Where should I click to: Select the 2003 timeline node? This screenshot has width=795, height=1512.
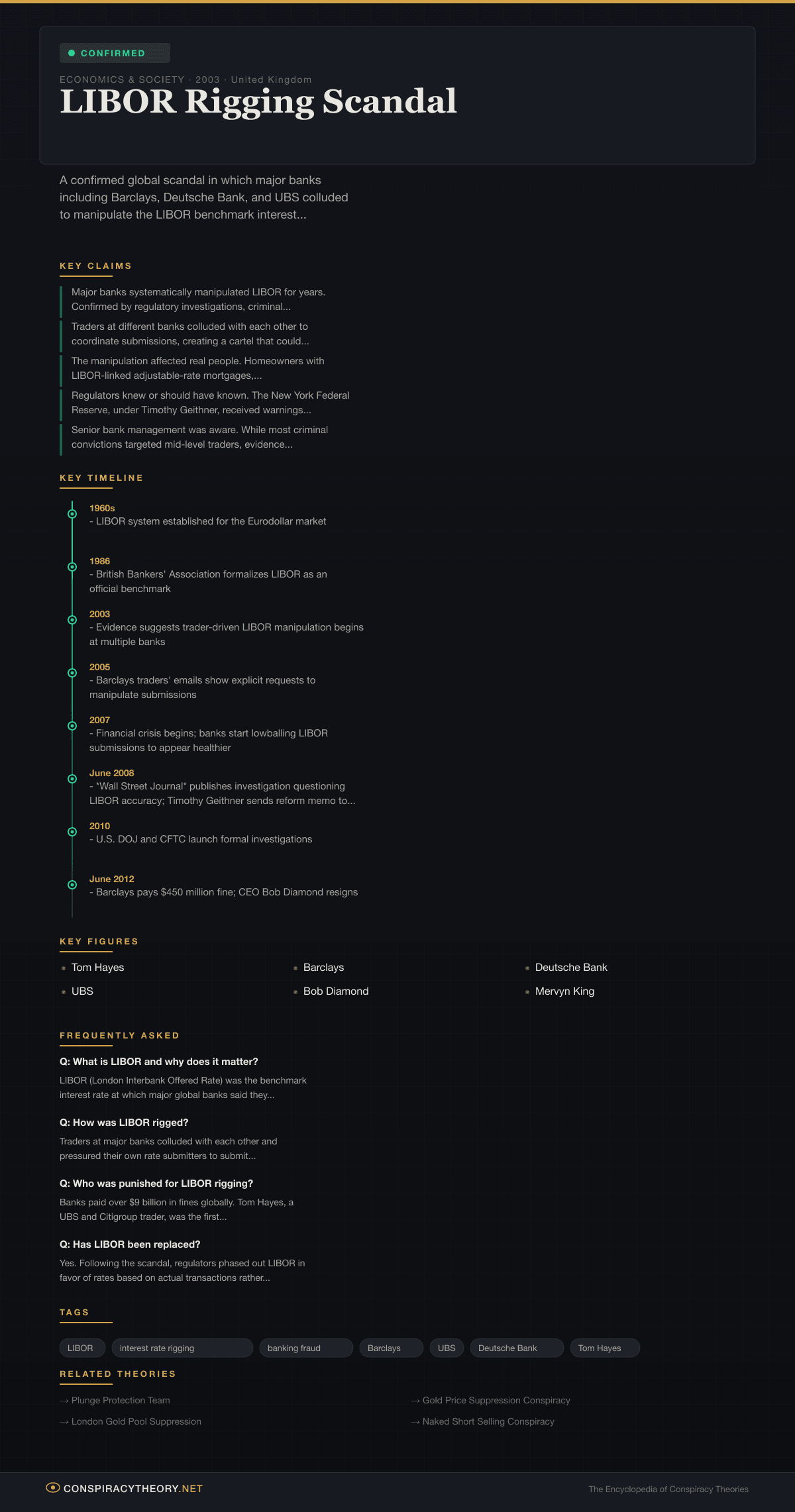pos(72,620)
